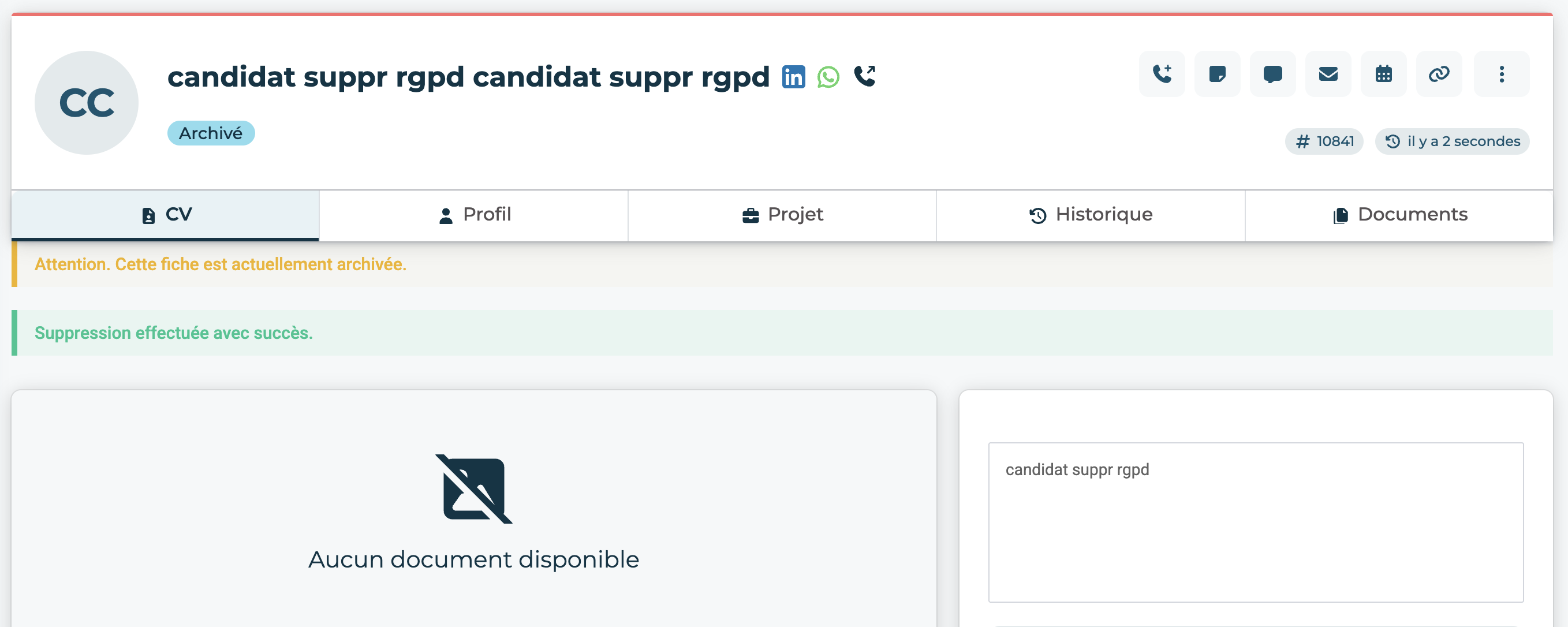Open the Documents tab

(x=1399, y=214)
